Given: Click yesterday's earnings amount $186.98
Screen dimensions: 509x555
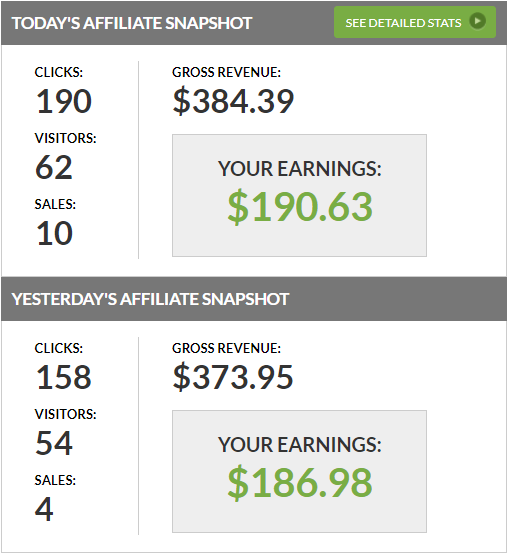Looking at the screenshot, I should point(300,483).
